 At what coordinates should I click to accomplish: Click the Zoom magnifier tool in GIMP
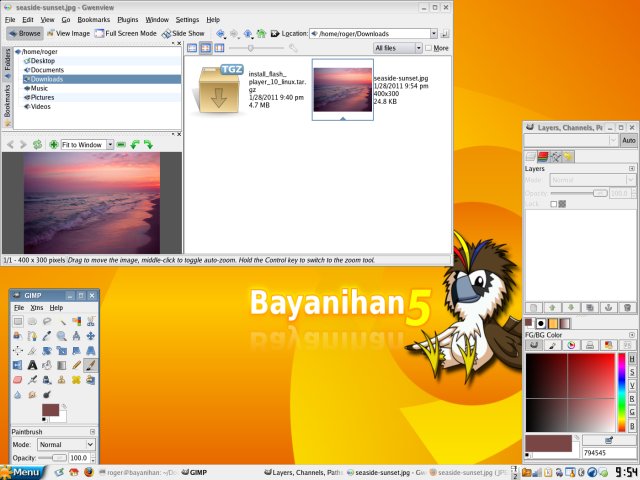(61, 336)
